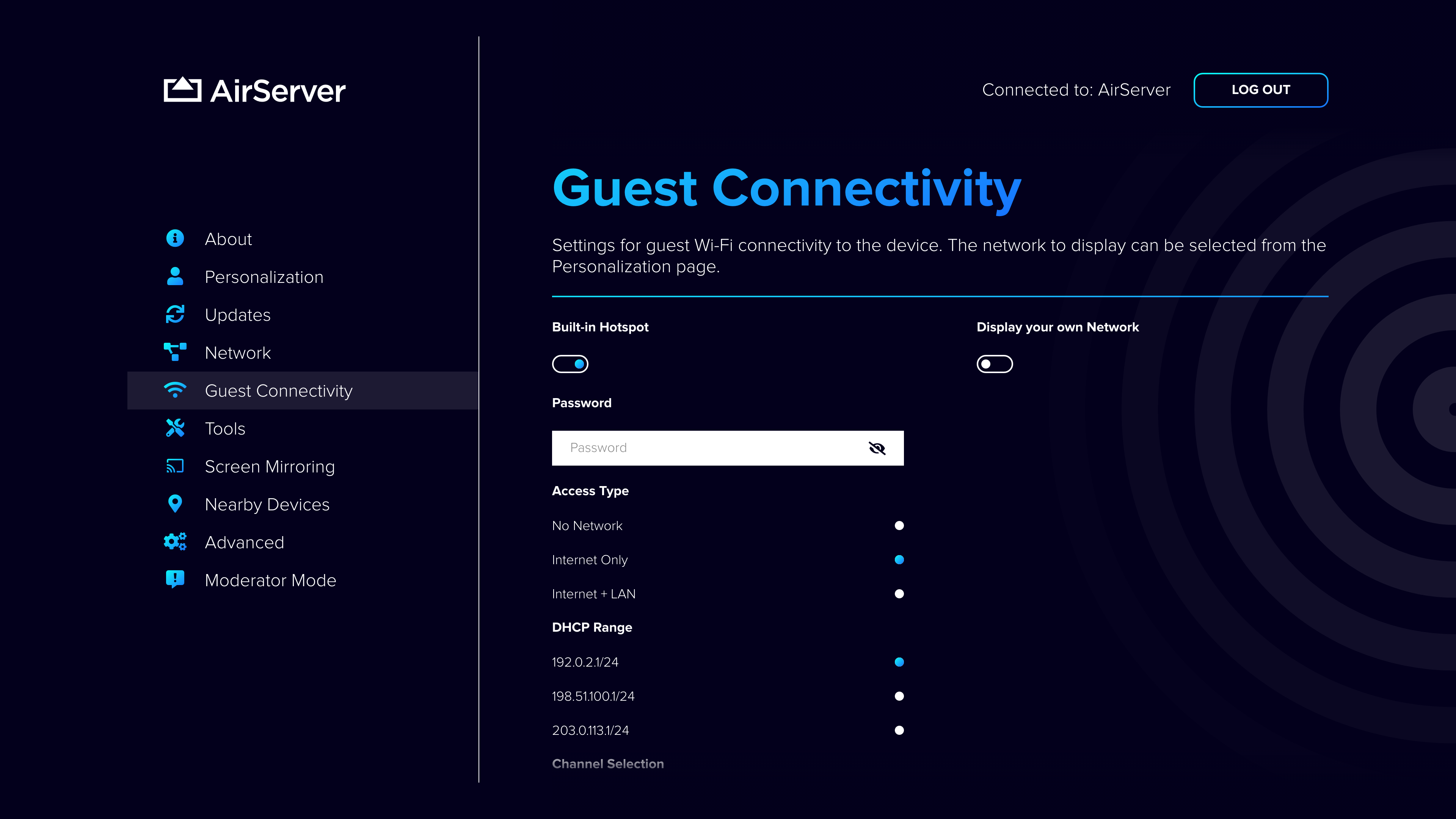Click the Personalization user icon
1456x819 pixels.
[175, 276]
